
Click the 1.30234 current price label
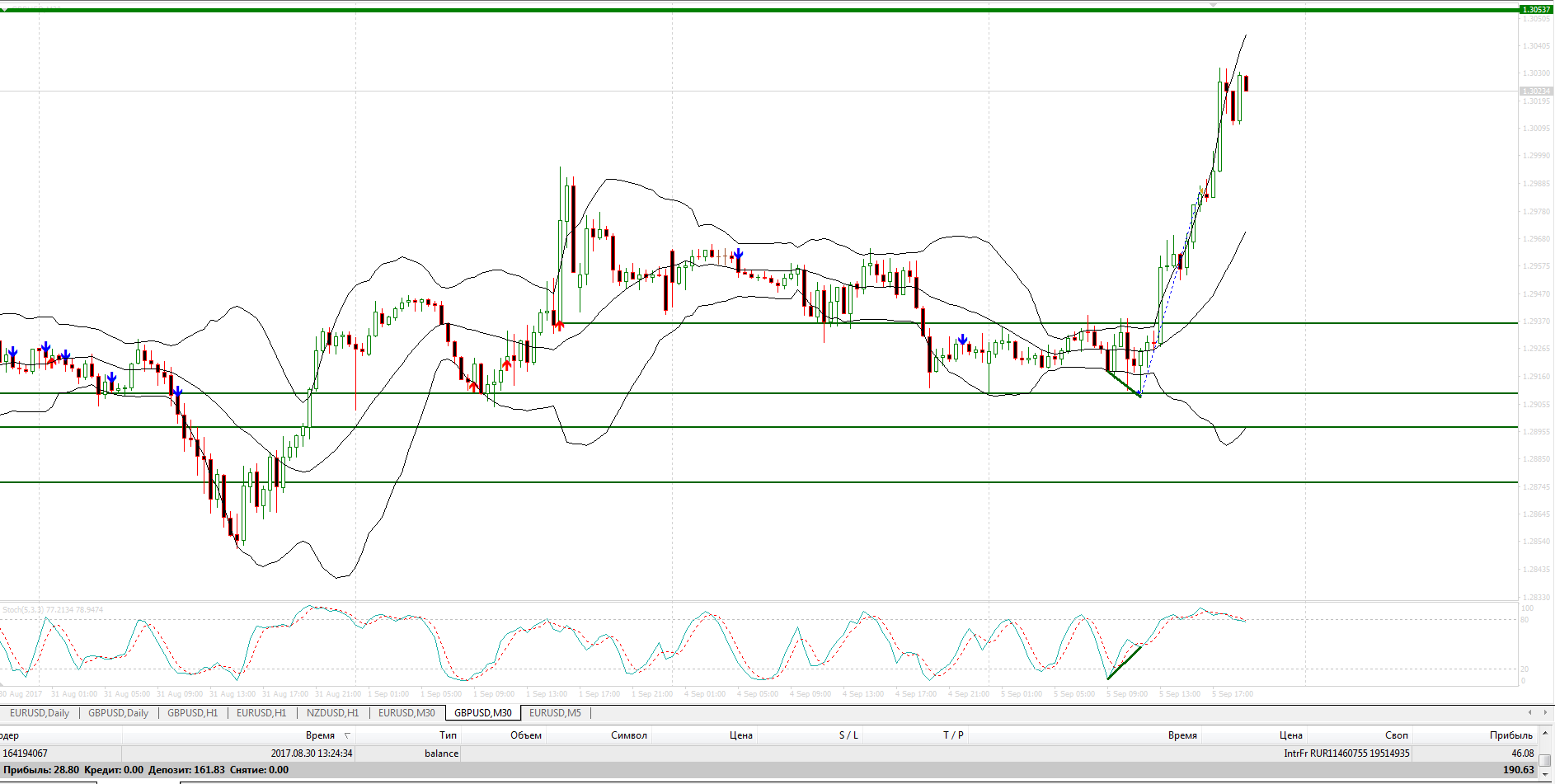(1536, 92)
